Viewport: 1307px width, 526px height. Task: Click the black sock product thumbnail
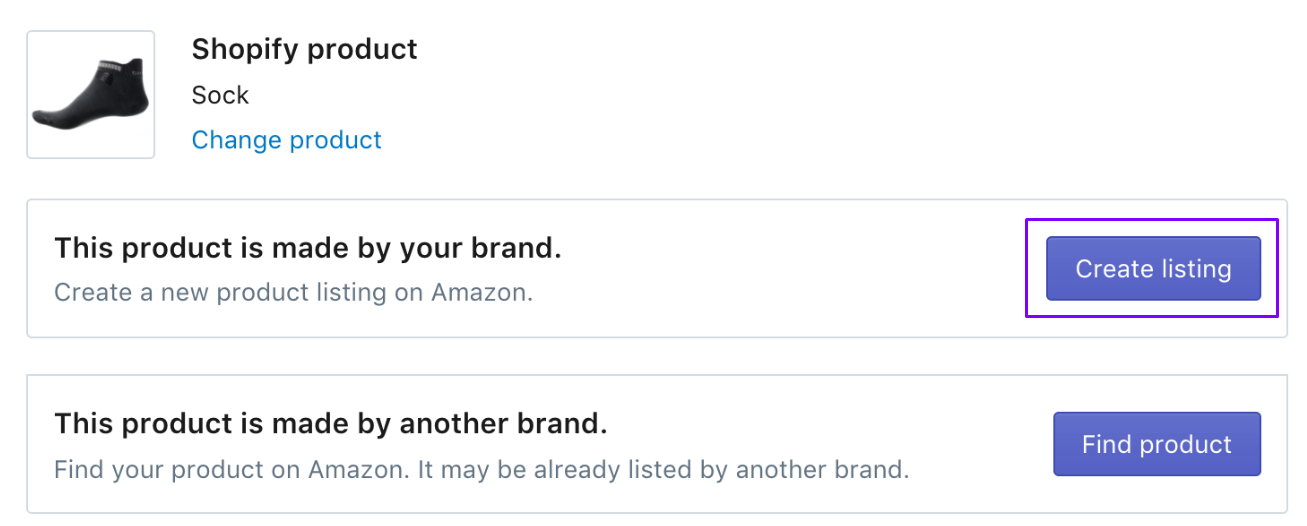(x=90, y=96)
